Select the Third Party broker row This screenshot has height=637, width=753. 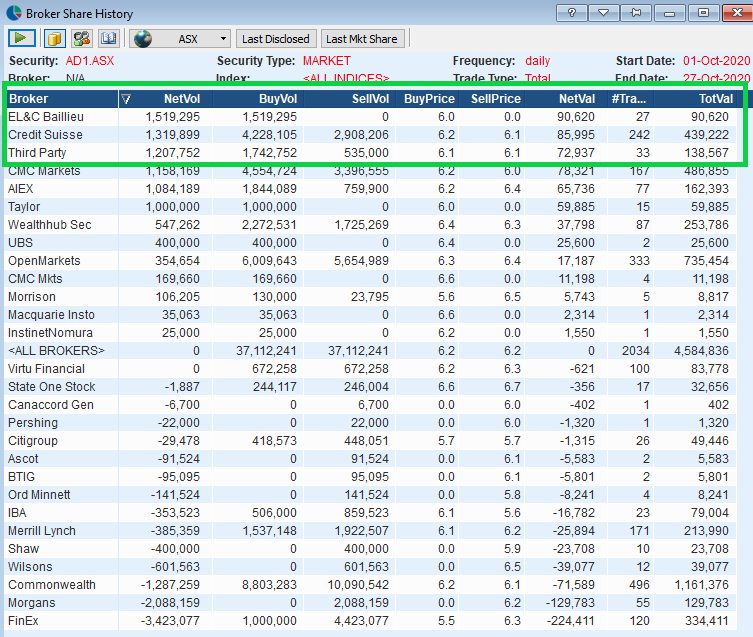coord(371,153)
